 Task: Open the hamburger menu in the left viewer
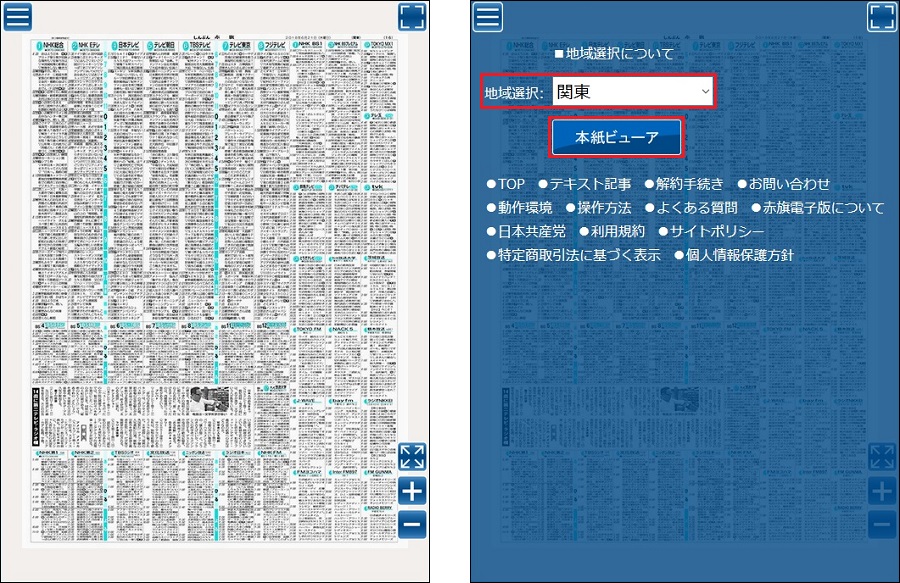[x=18, y=17]
